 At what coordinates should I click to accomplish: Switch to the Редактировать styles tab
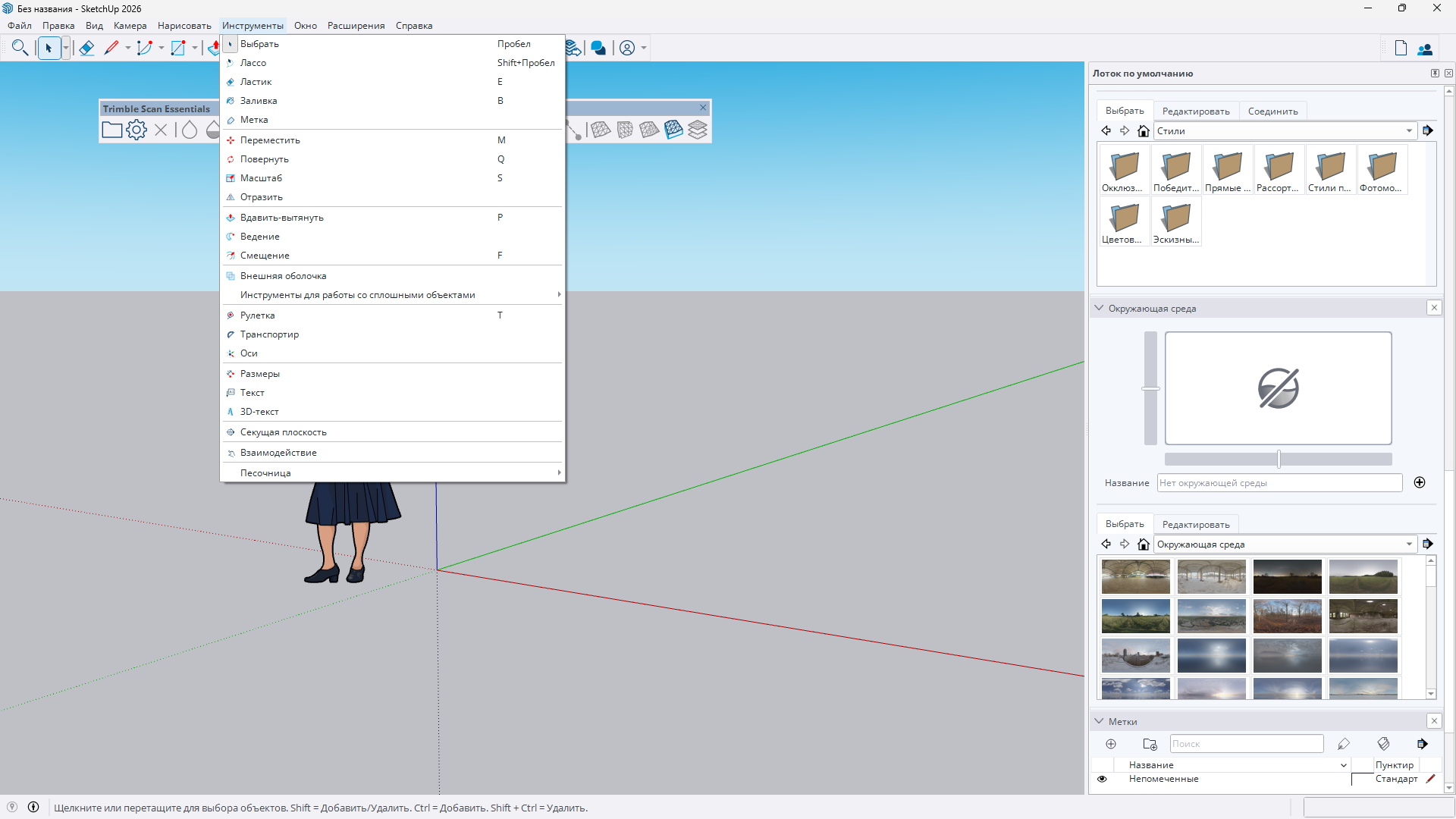1196,111
